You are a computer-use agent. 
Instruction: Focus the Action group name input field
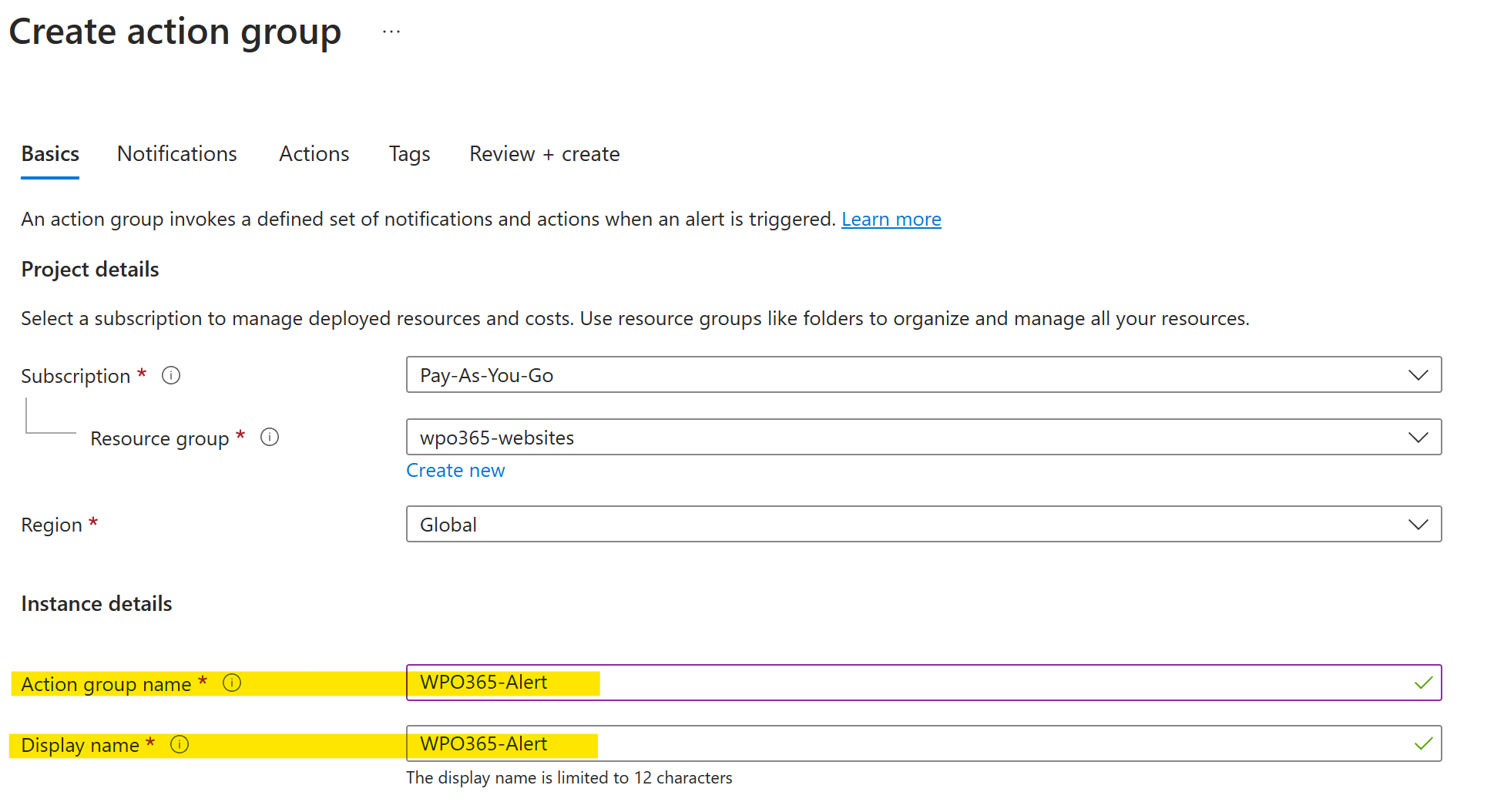pos(924,683)
